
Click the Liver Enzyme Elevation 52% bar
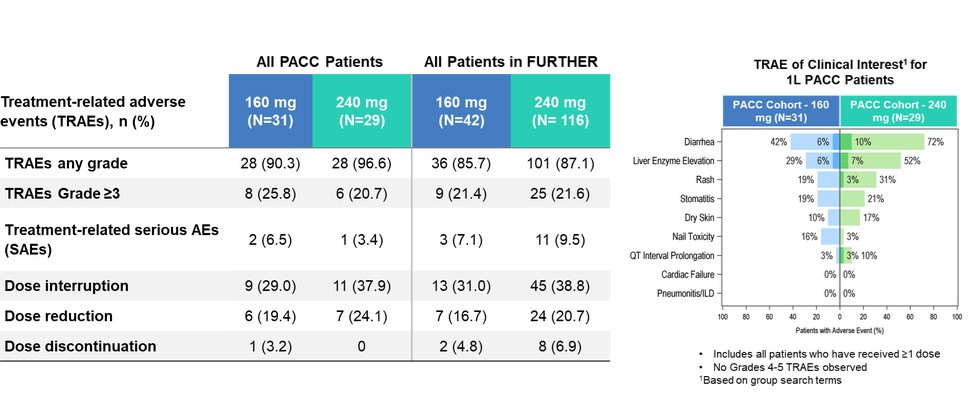[876, 161]
